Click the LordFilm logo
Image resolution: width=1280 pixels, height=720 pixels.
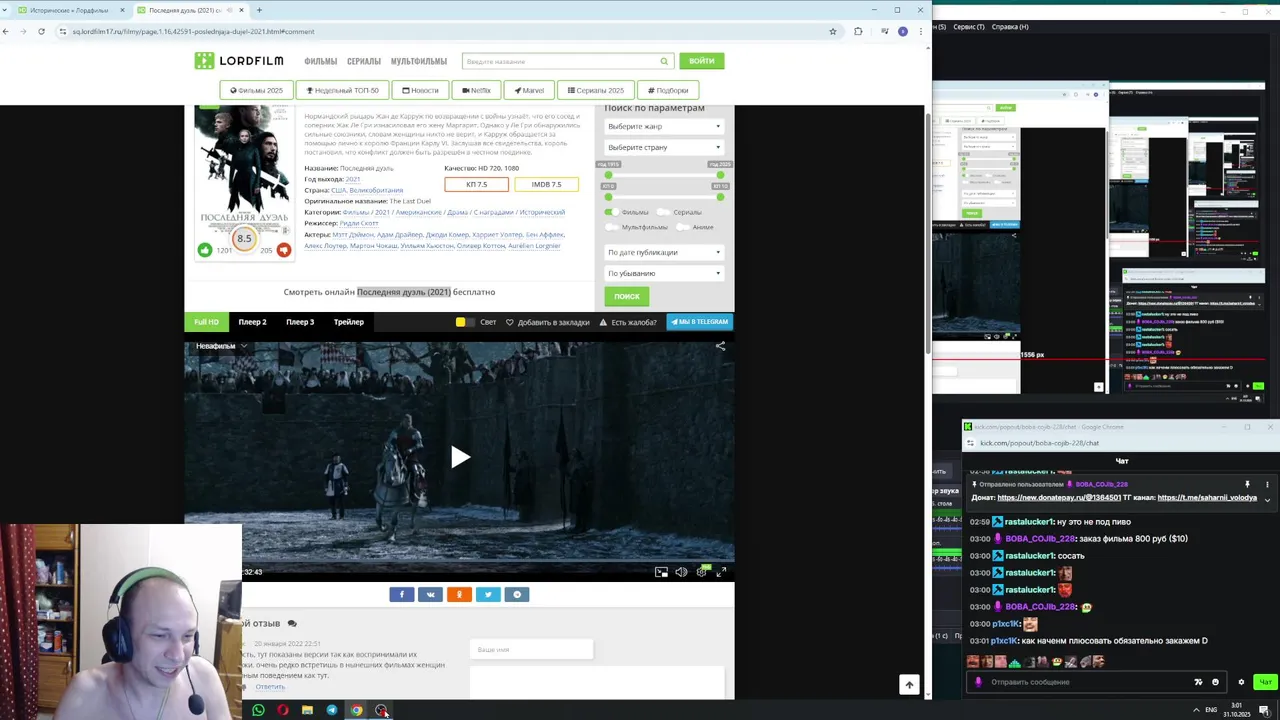click(x=239, y=61)
